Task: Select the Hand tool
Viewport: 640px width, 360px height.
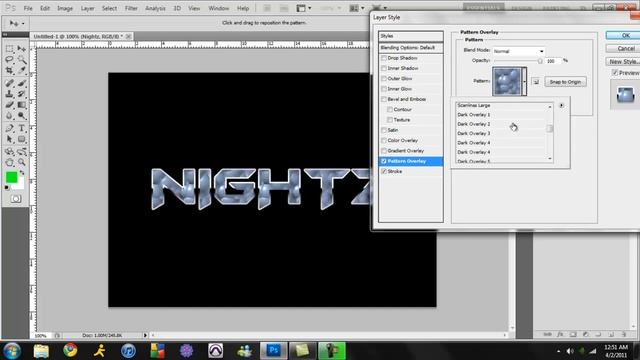Action: (x=9, y=162)
